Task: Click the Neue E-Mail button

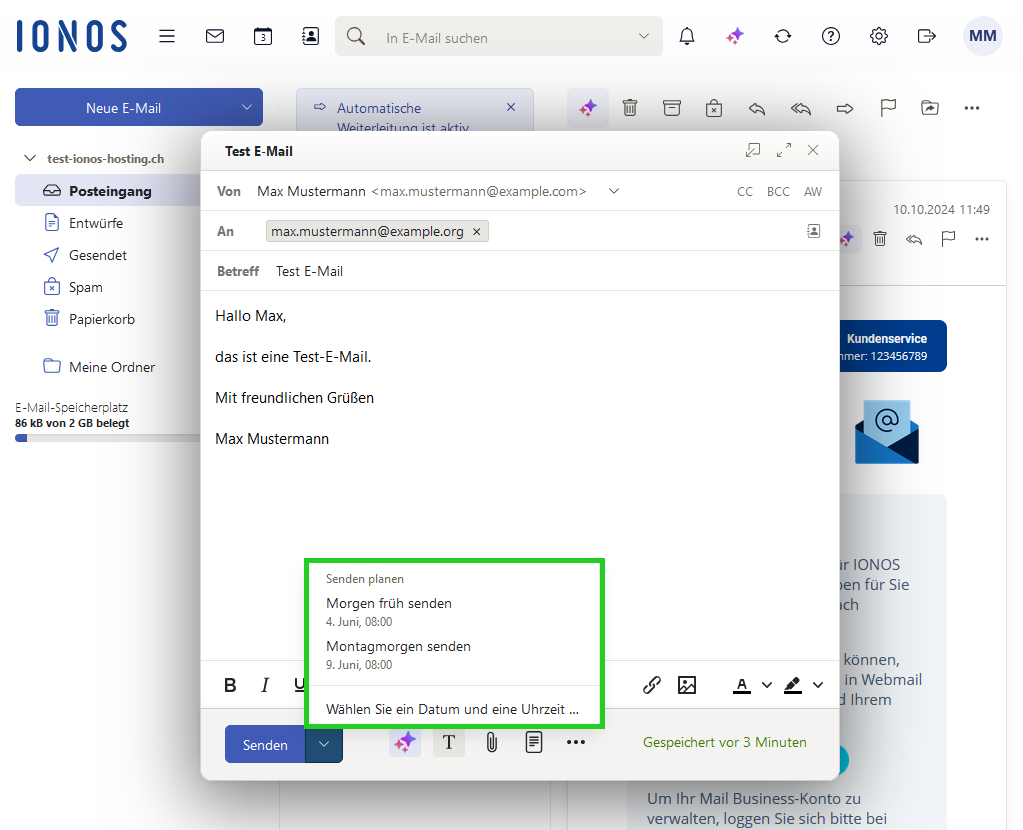Action: click(124, 107)
